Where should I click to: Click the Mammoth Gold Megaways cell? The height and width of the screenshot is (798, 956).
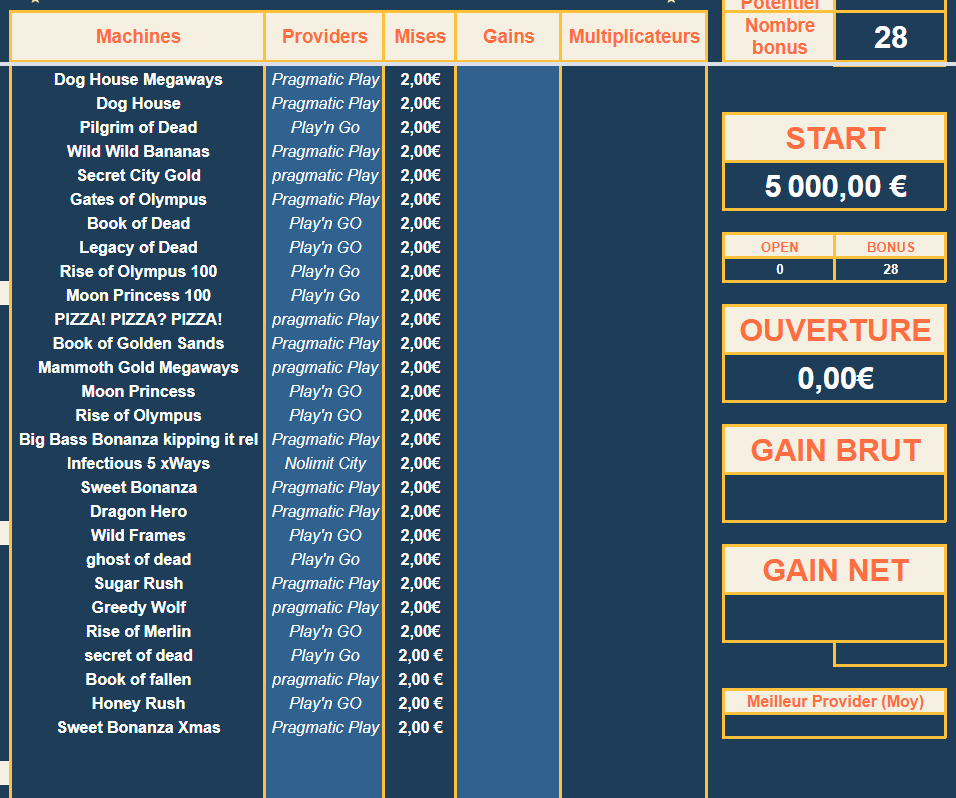[x=138, y=368]
